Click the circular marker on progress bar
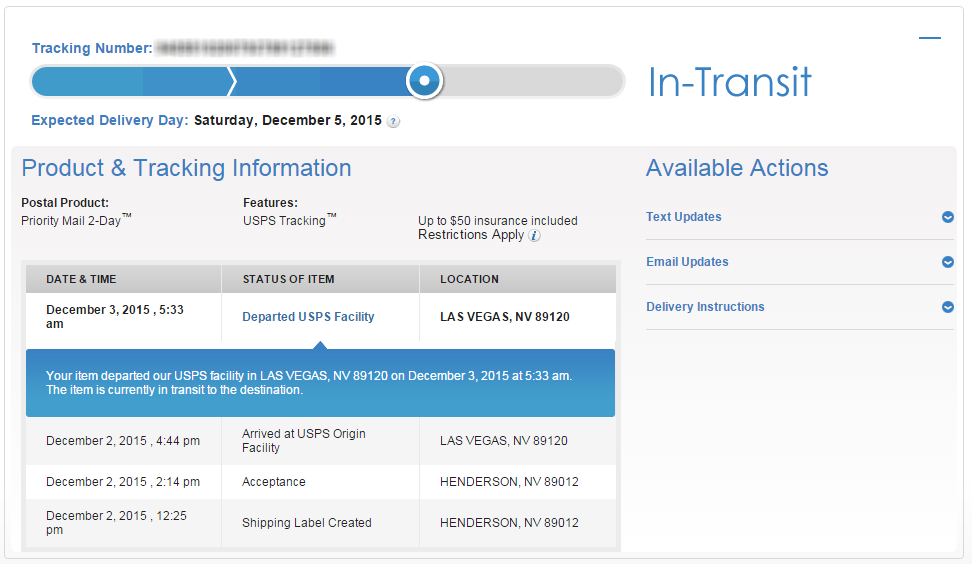This screenshot has height=564, width=972. (x=425, y=80)
